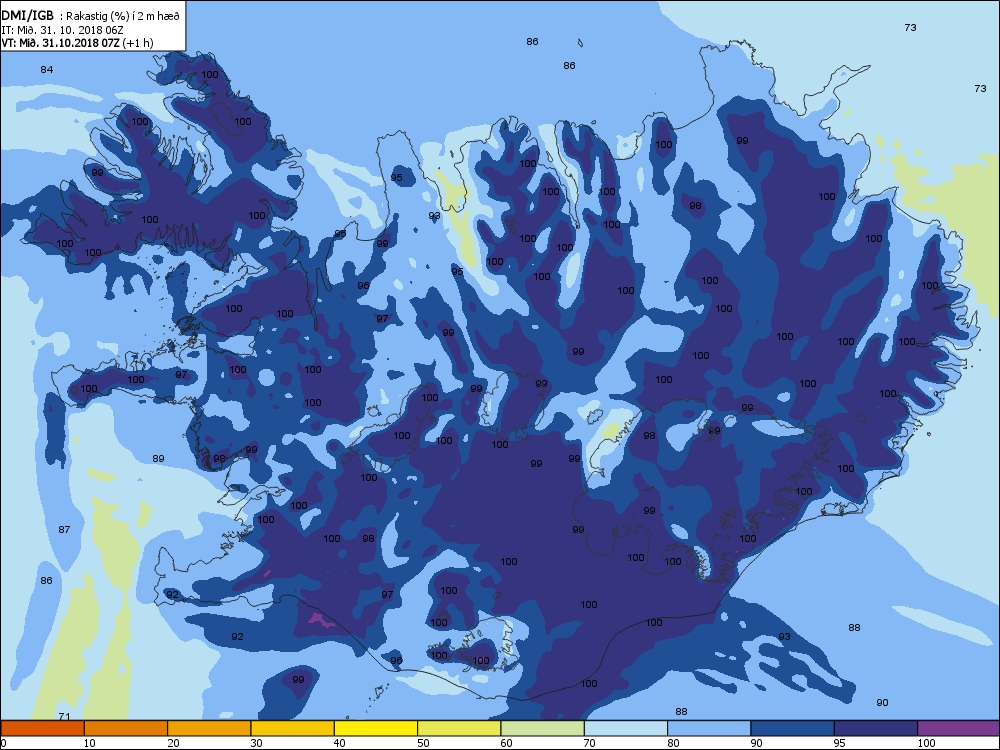Viewport: 1000px width, 750px height.
Task: Click the light green 60–70 legend swatch
Action: click(543, 728)
